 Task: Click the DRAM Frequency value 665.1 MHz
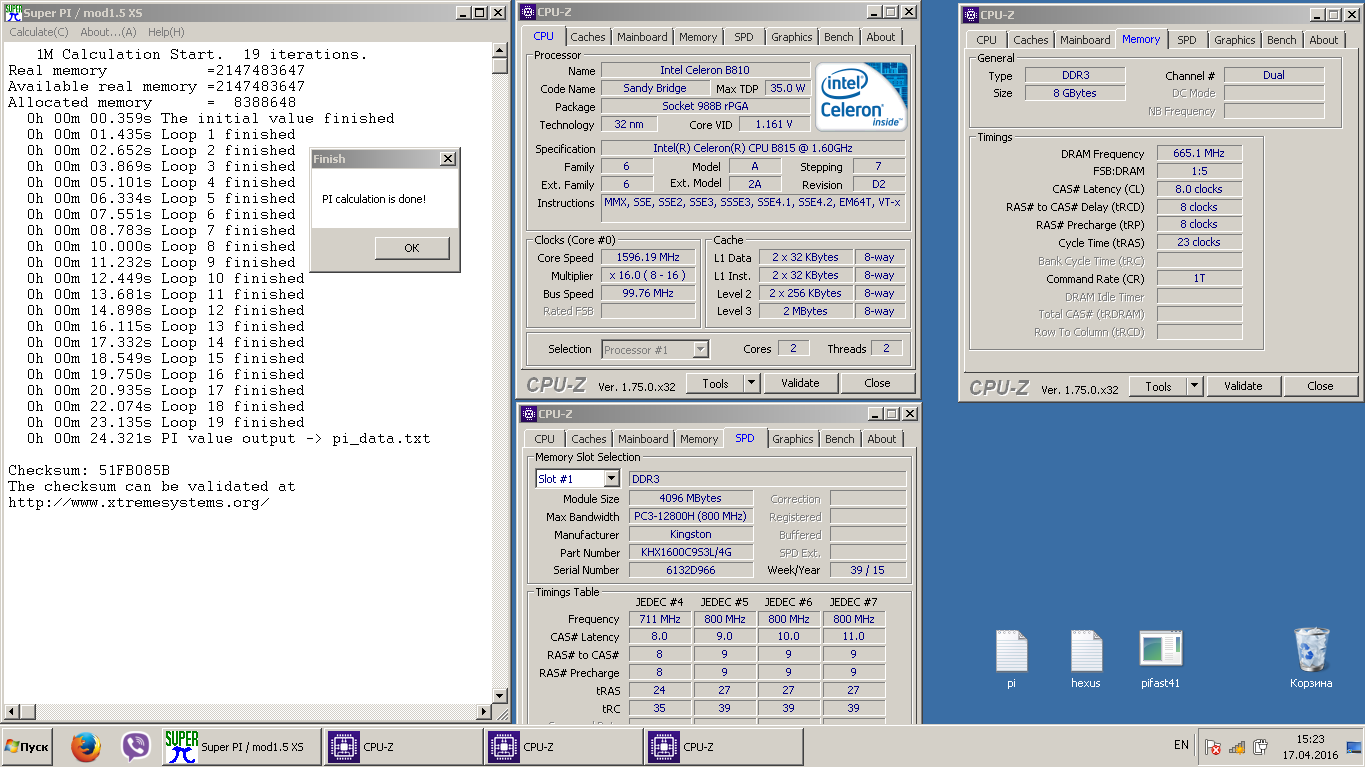[x=1200, y=153]
